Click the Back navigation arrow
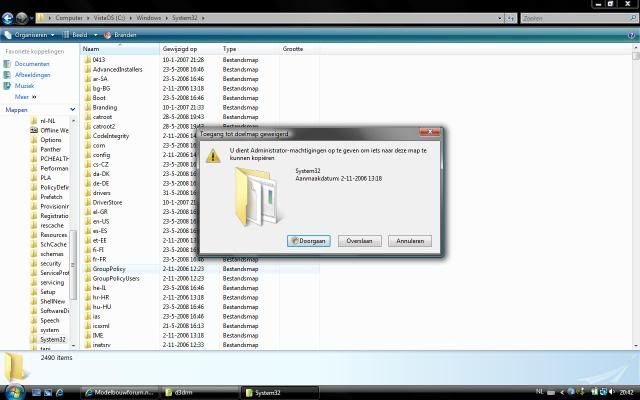The width and height of the screenshot is (640, 400). coord(8,18)
